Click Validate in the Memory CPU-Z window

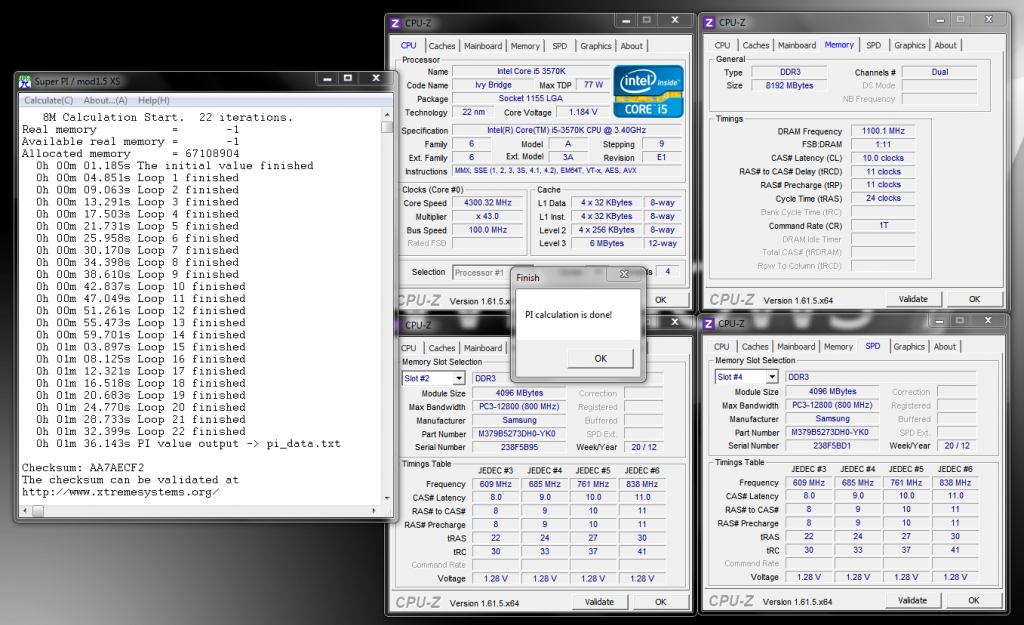[913, 299]
